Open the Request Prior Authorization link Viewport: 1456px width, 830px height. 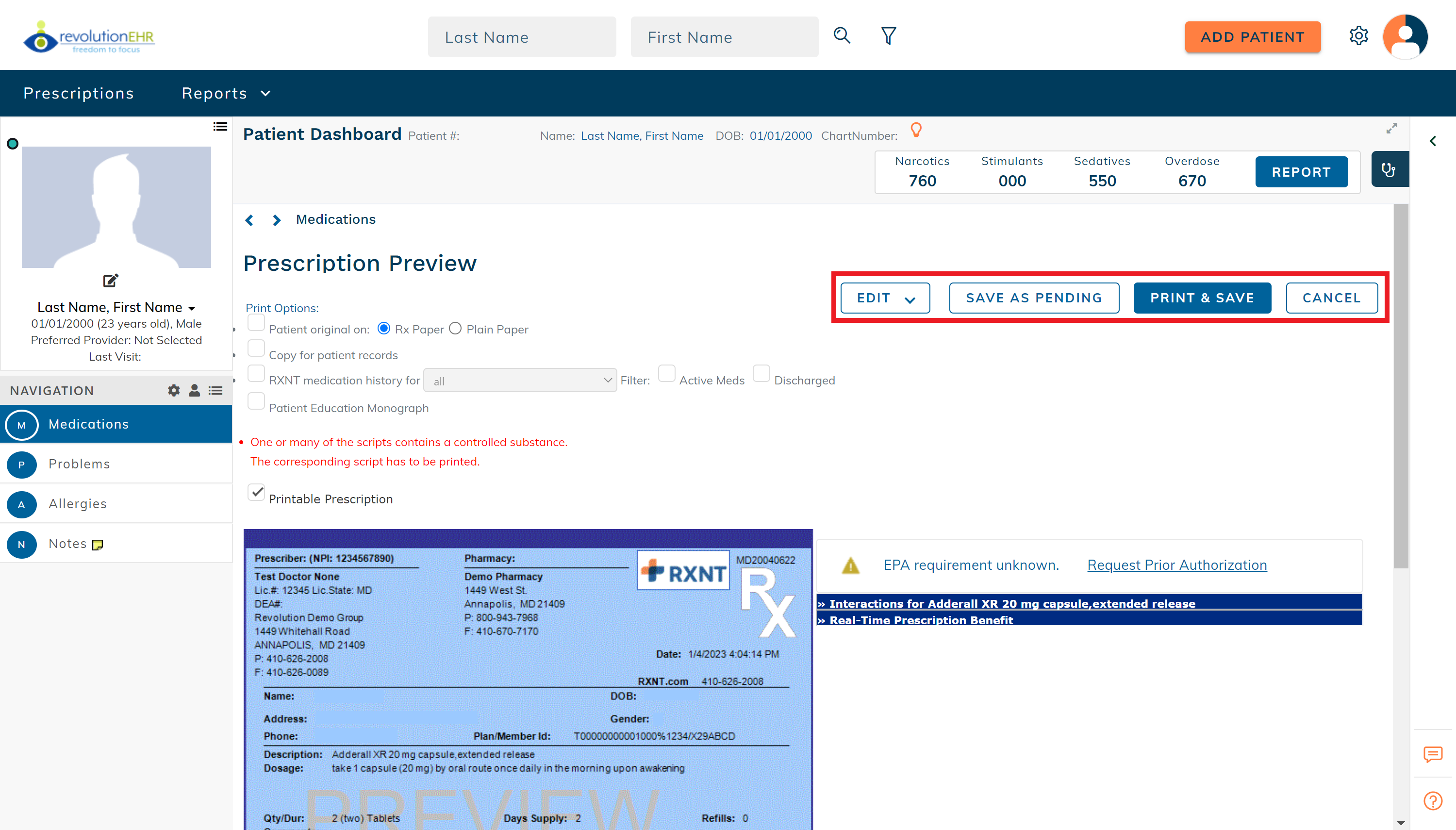[x=1176, y=564]
